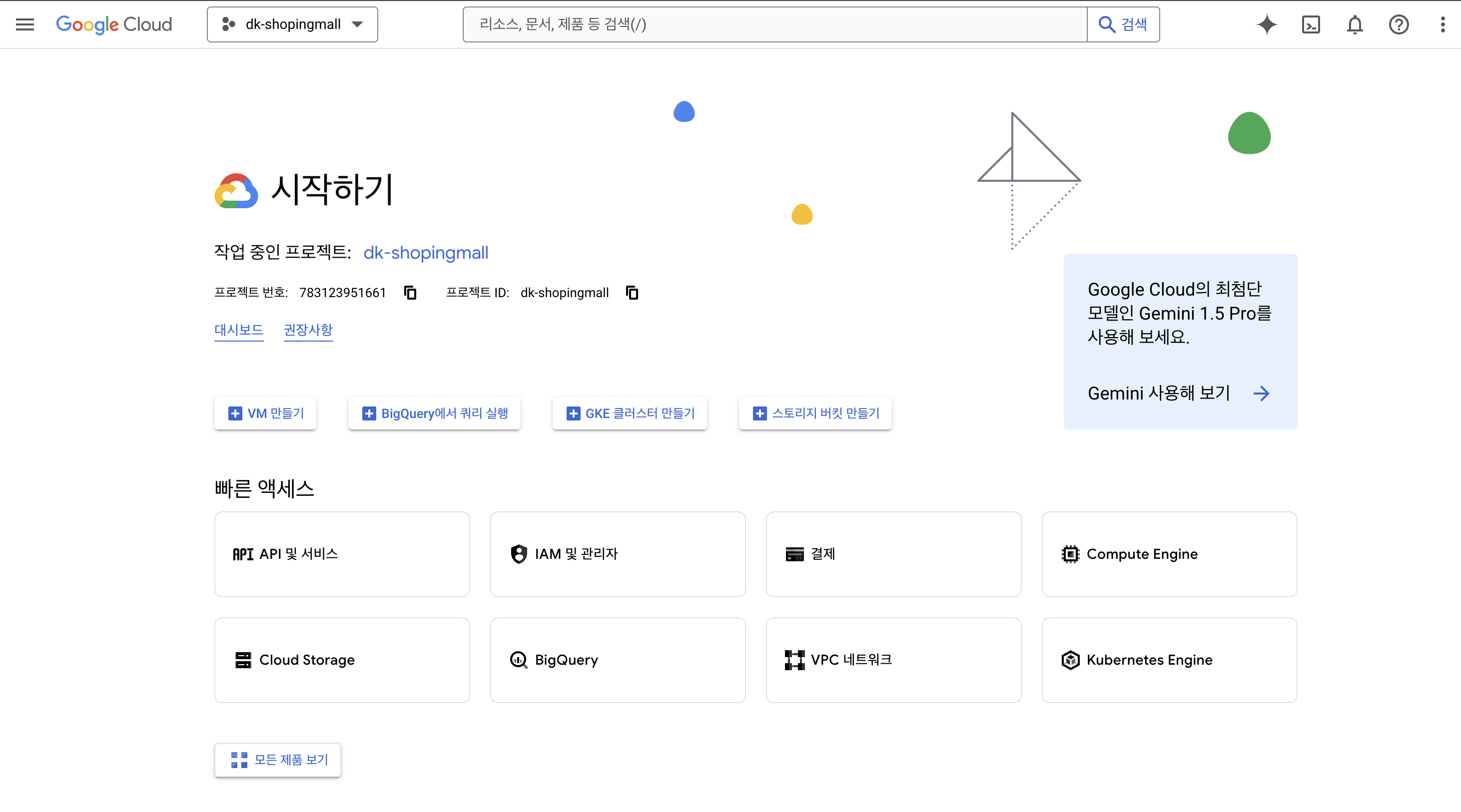Open the help question mark icon

(x=1399, y=24)
